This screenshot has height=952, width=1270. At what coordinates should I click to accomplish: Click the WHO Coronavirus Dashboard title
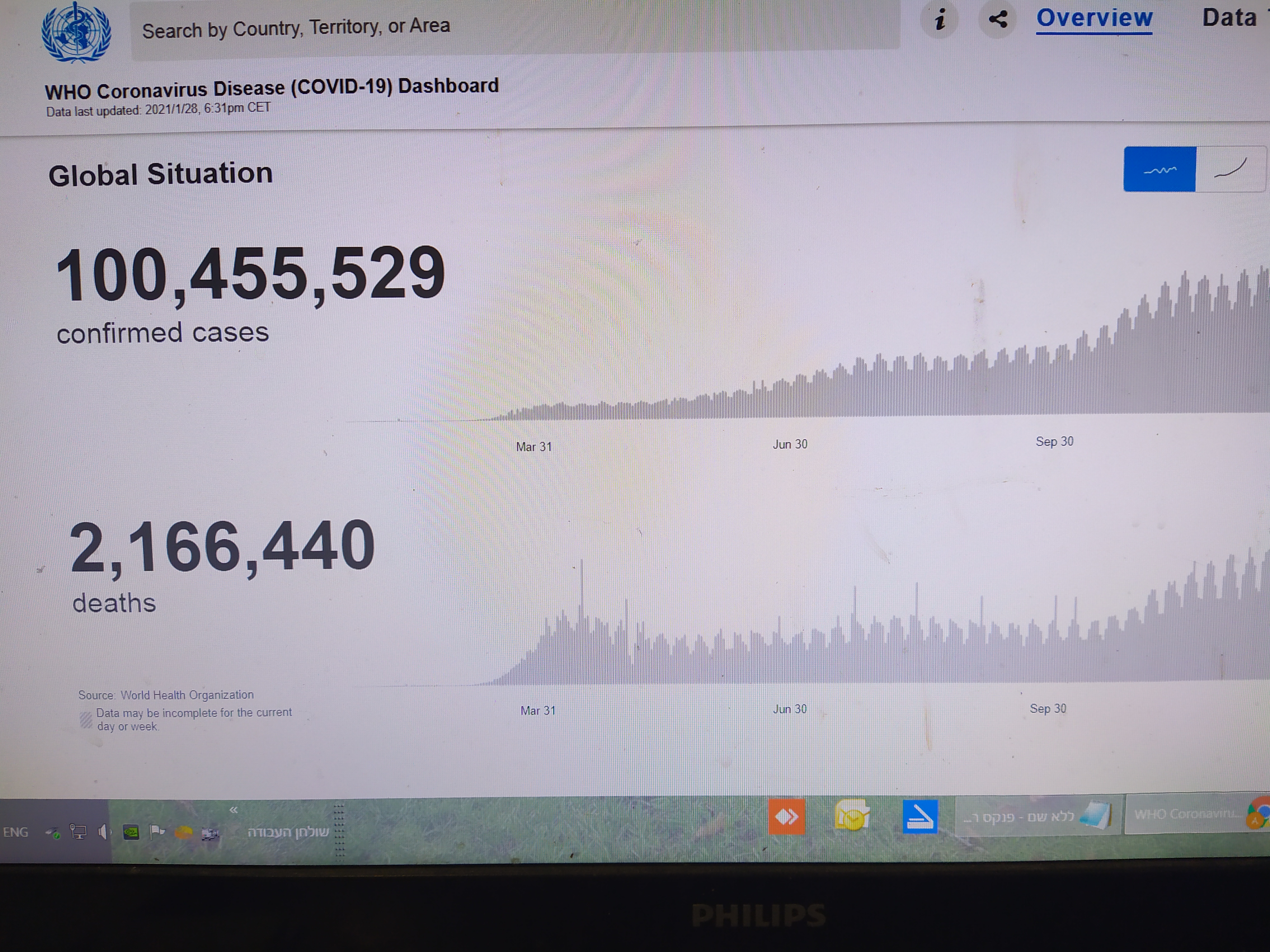tap(271, 88)
